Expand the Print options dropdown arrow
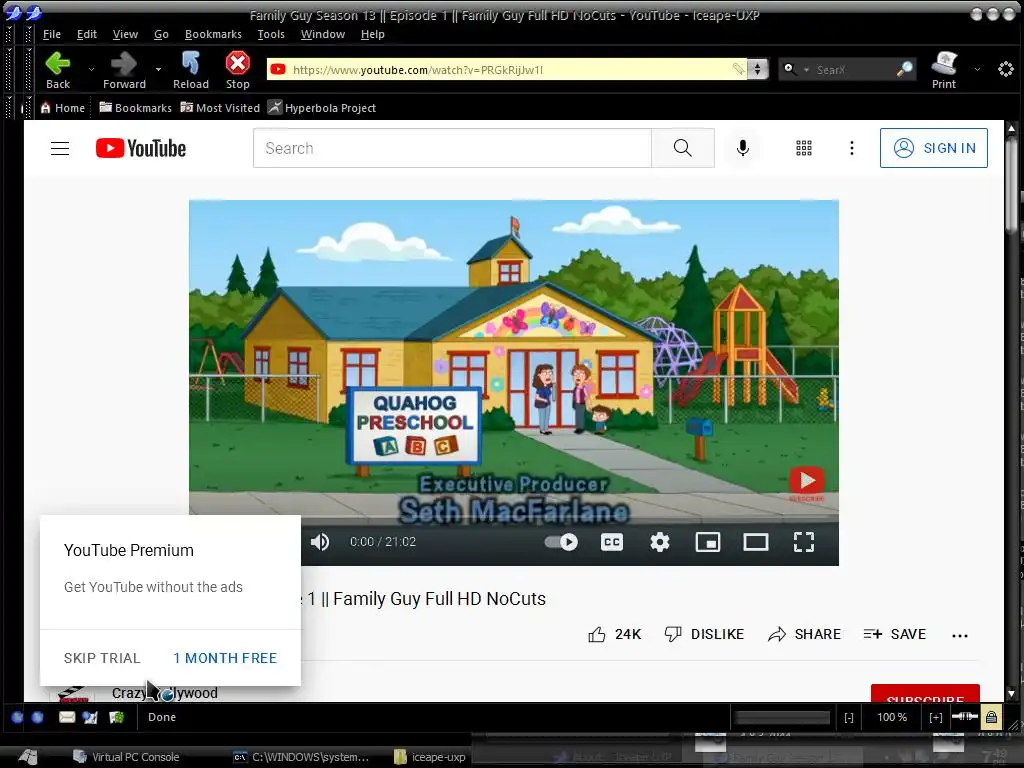Screen dimensions: 1024x768 (977, 69)
